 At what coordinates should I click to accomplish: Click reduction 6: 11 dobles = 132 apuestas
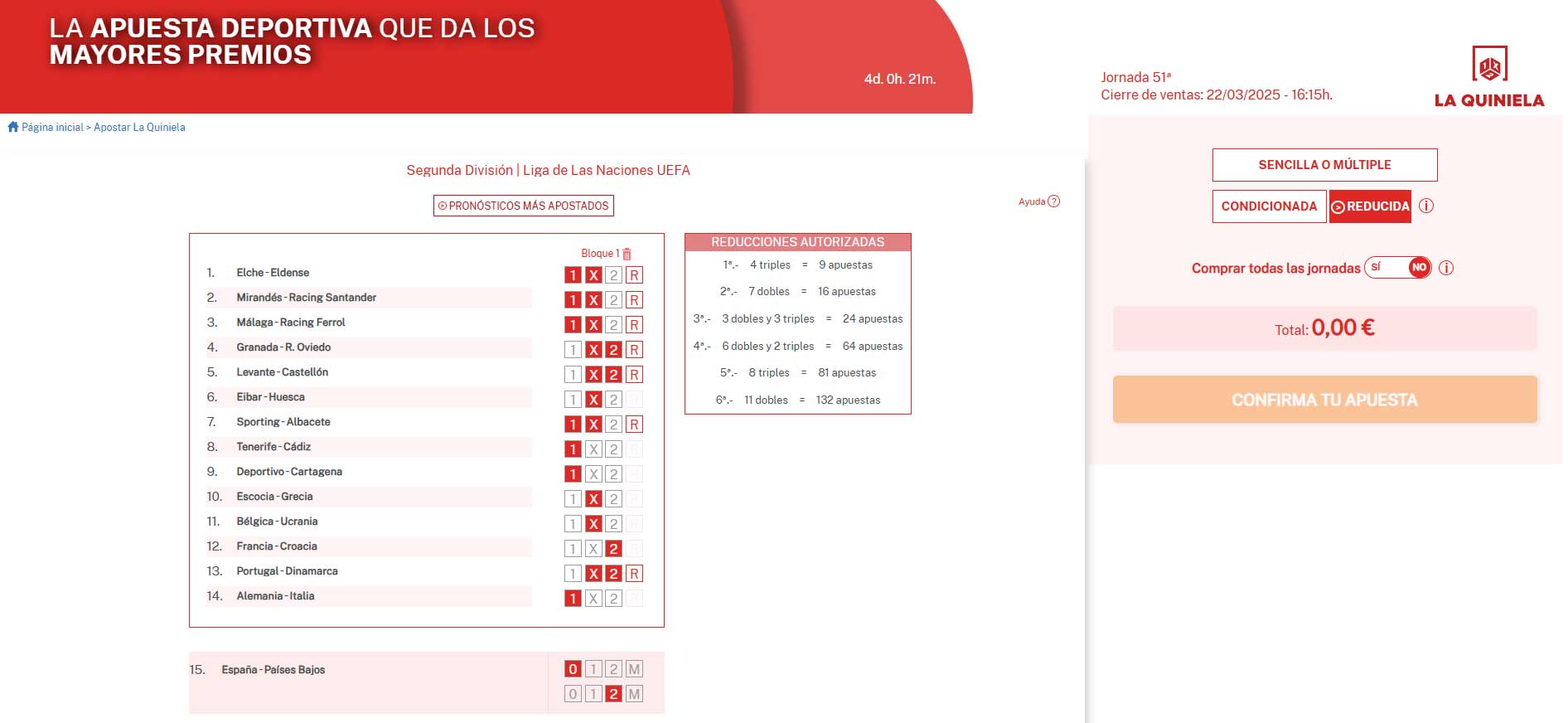pos(797,400)
